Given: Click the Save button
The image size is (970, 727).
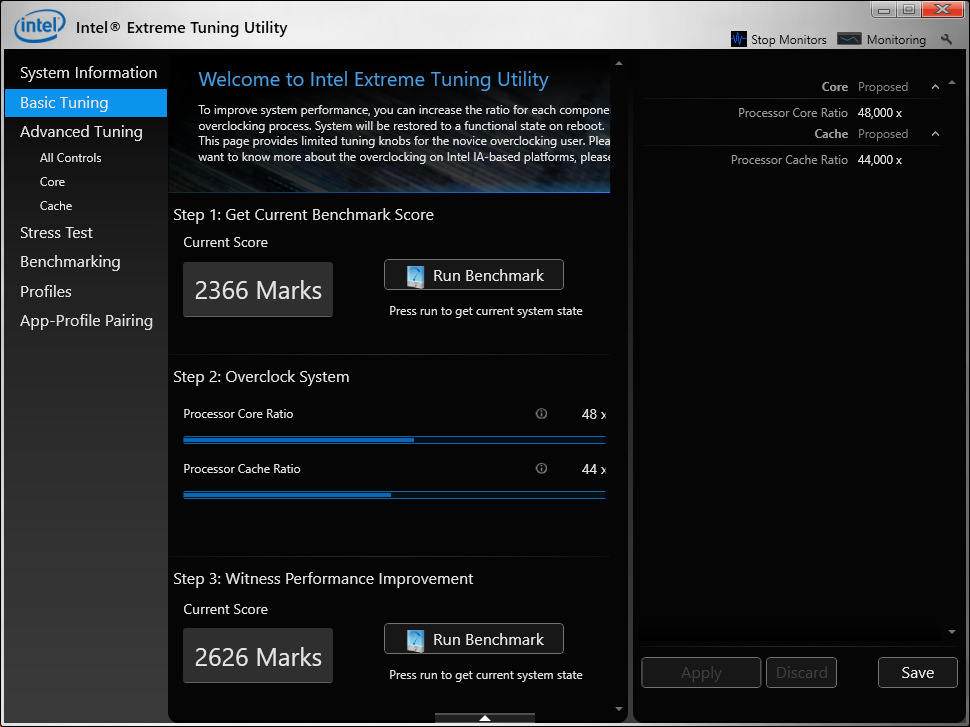Looking at the screenshot, I should pos(917,673).
